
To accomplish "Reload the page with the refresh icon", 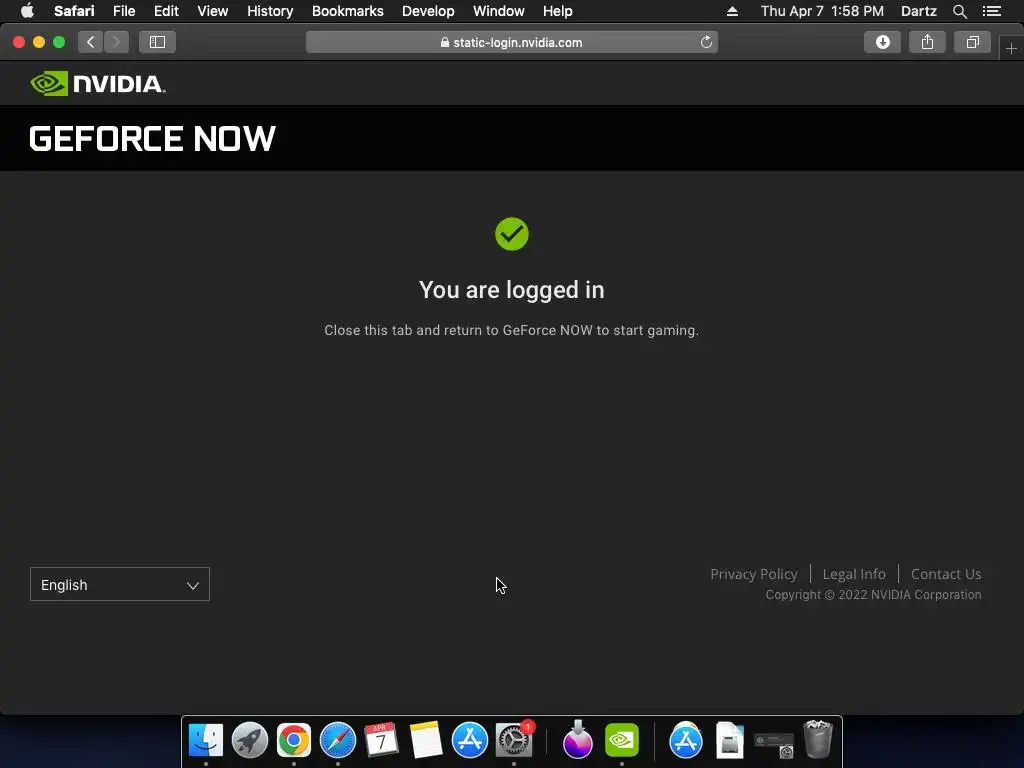I will [x=706, y=42].
